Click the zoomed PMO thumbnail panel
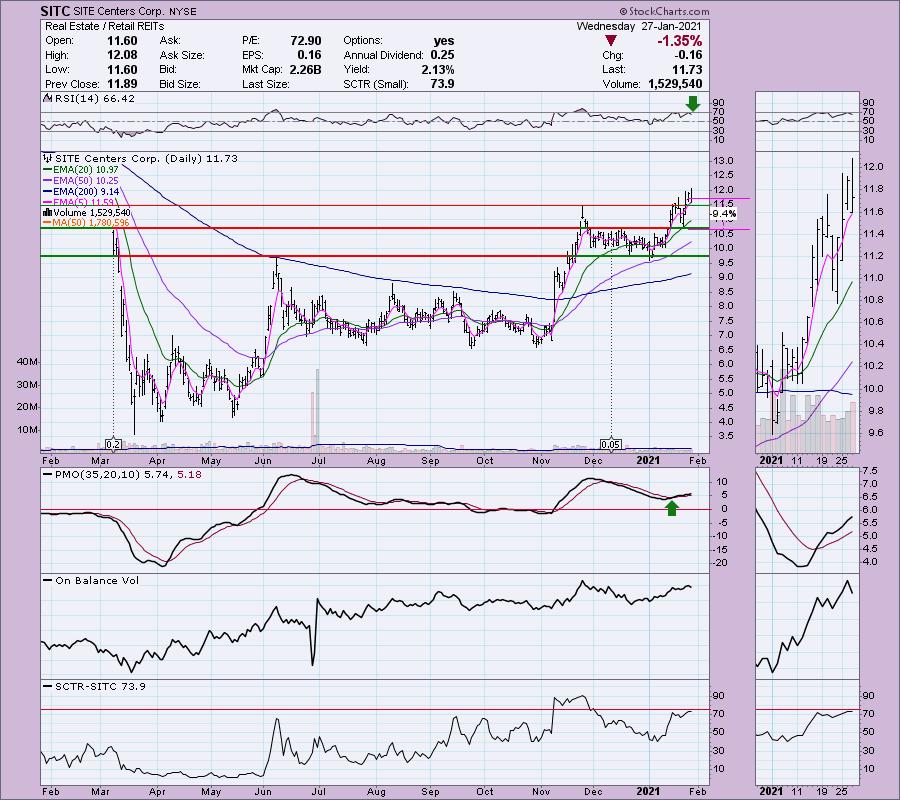The image size is (900, 800). tap(807, 521)
